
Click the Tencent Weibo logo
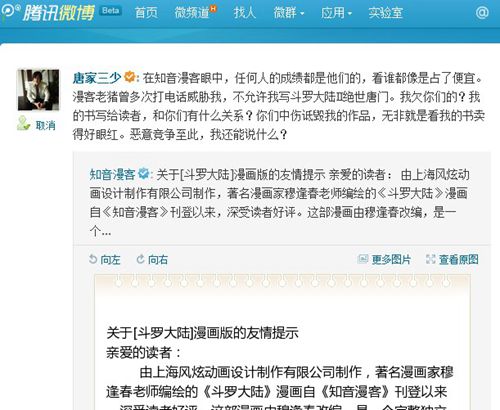point(48,13)
